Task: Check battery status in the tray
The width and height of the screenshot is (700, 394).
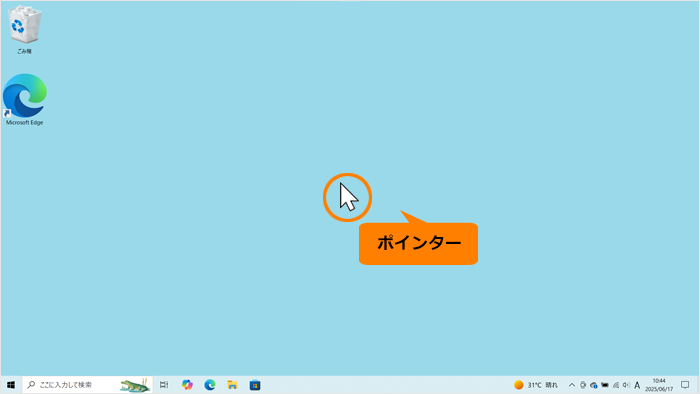Action: pyautogui.click(x=605, y=385)
